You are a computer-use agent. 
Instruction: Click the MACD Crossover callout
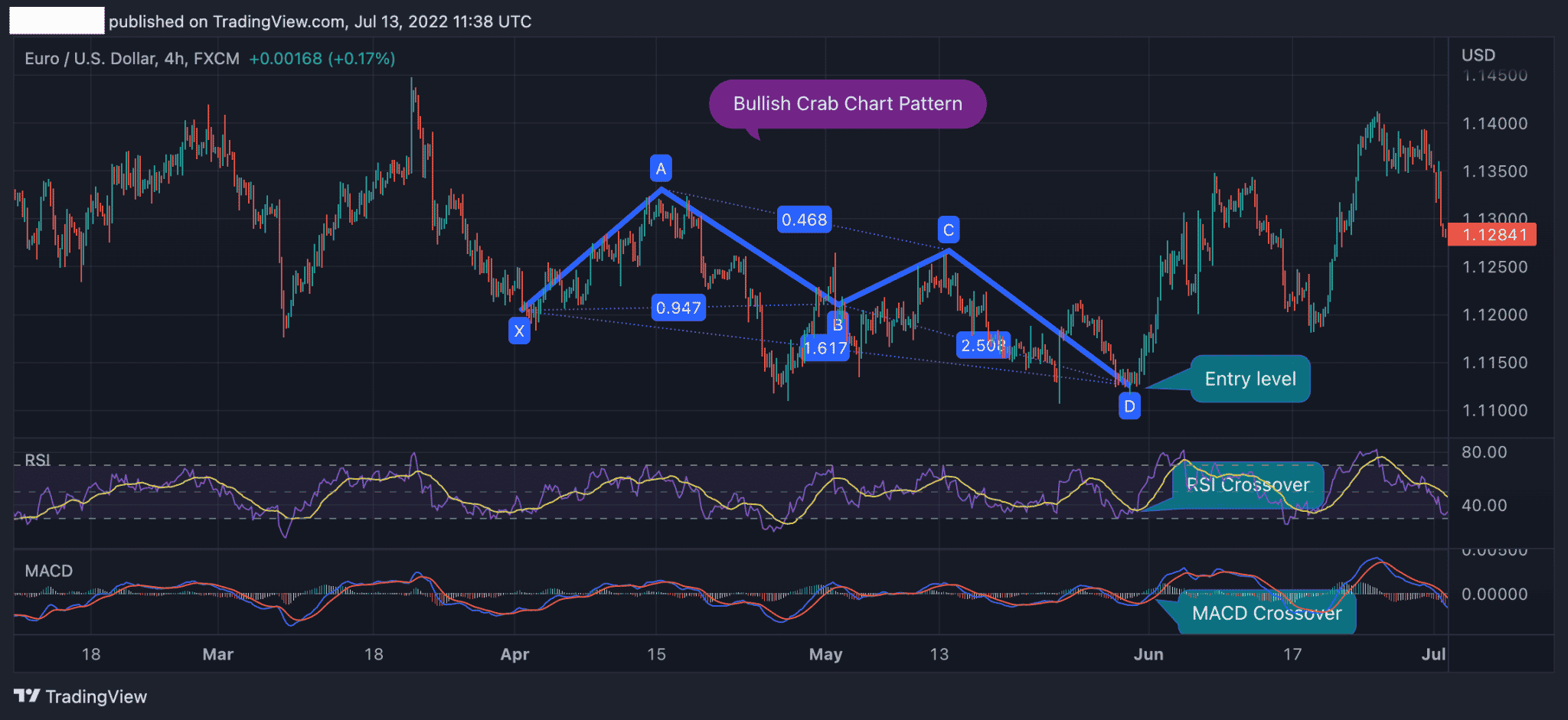pyautogui.click(x=1268, y=613)
